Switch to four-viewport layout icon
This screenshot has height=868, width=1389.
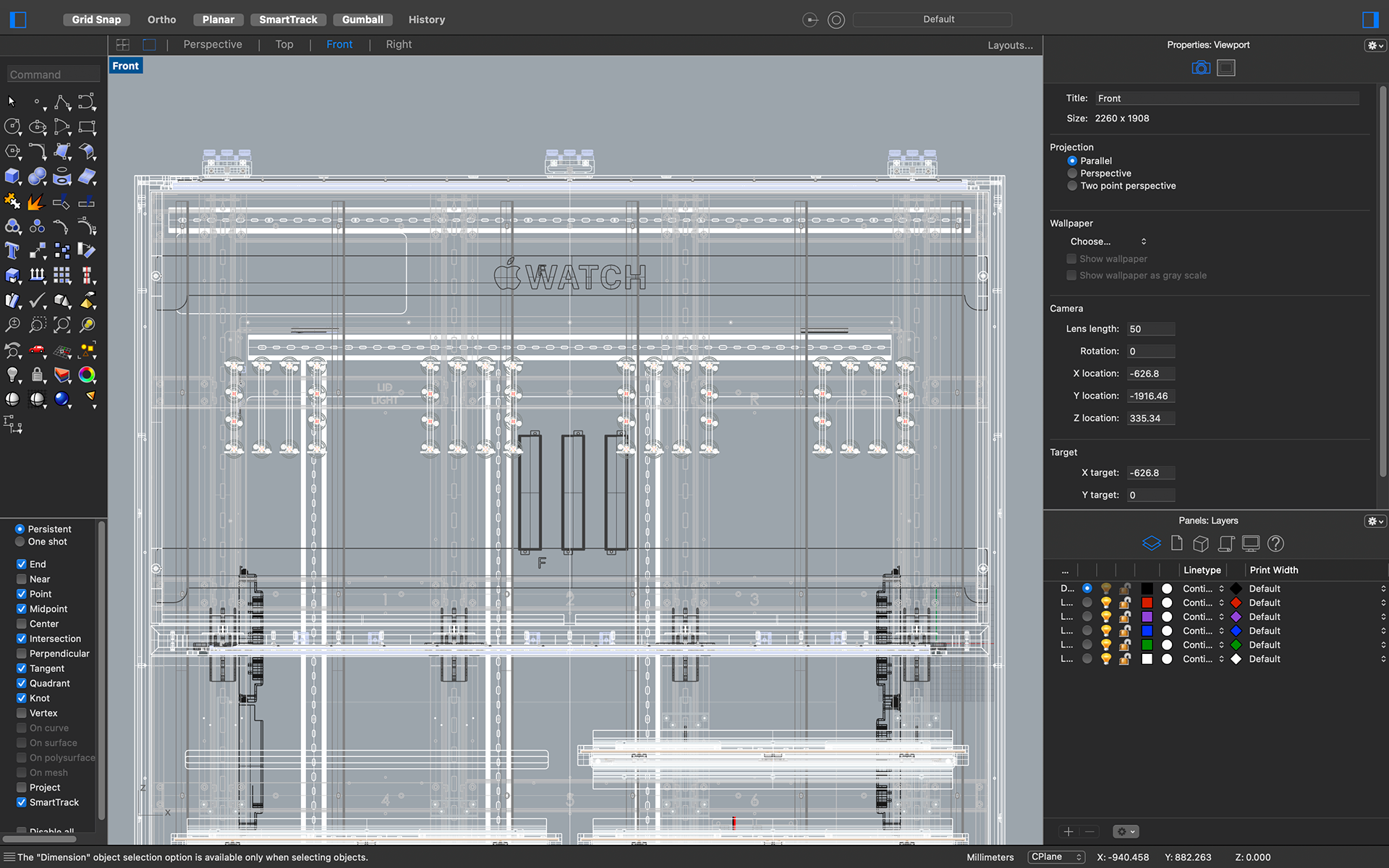coord(123,45)
